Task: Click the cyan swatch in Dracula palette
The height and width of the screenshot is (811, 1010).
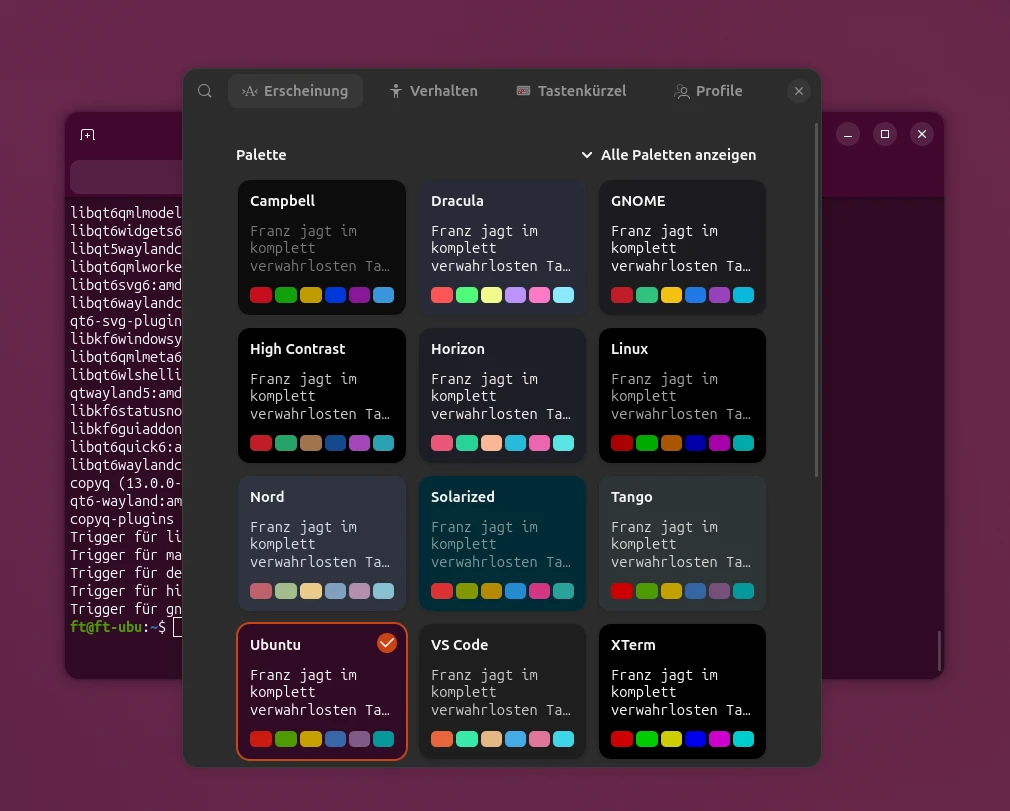Action: 563,295
